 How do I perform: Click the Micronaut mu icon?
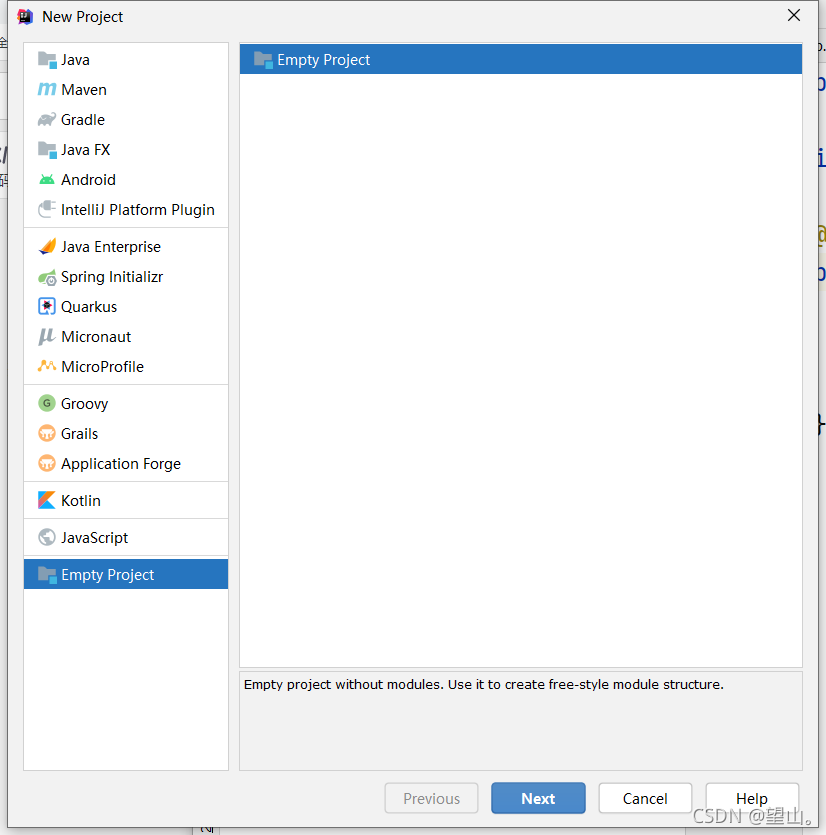[47, 337]
